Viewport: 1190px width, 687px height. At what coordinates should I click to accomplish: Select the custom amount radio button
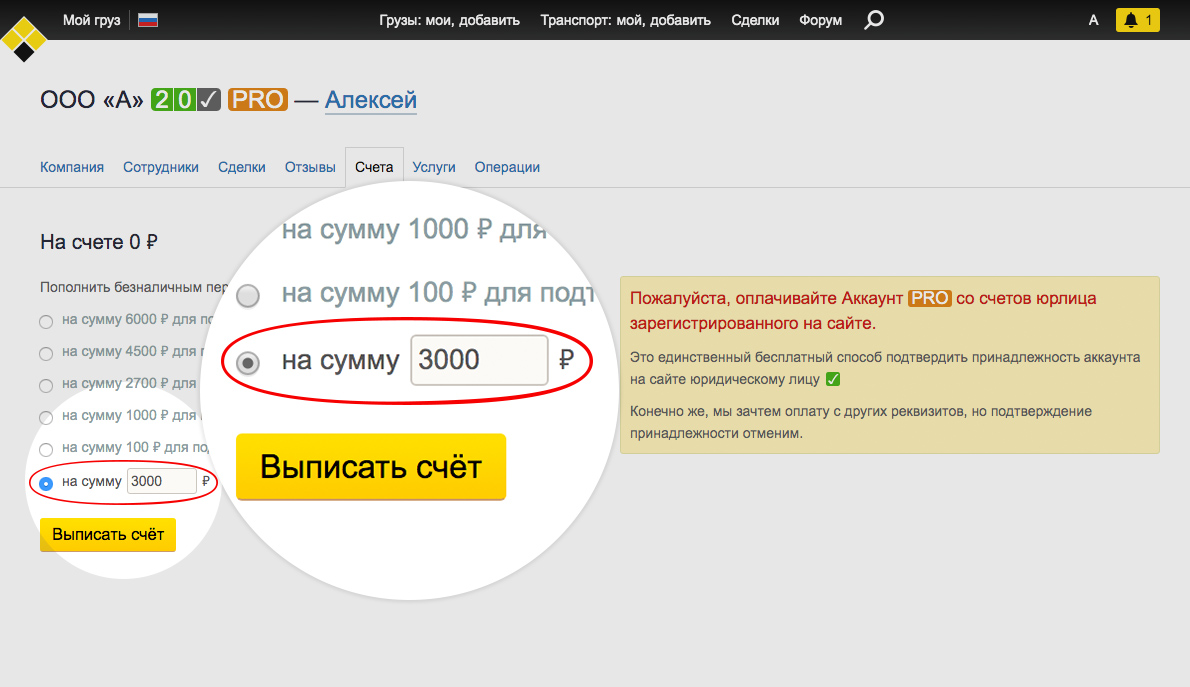(46, 483)
